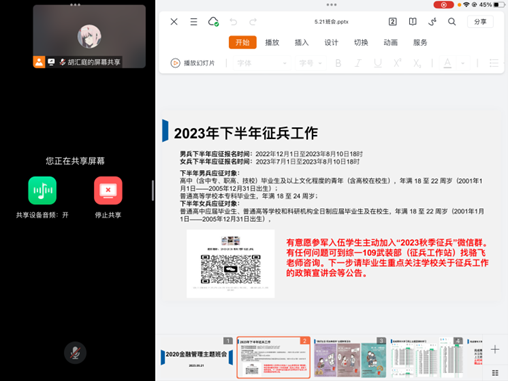Screen dimensions: 508x381
Task: Redo the last action
Action: pyautogui.click(x=253, y=22)
